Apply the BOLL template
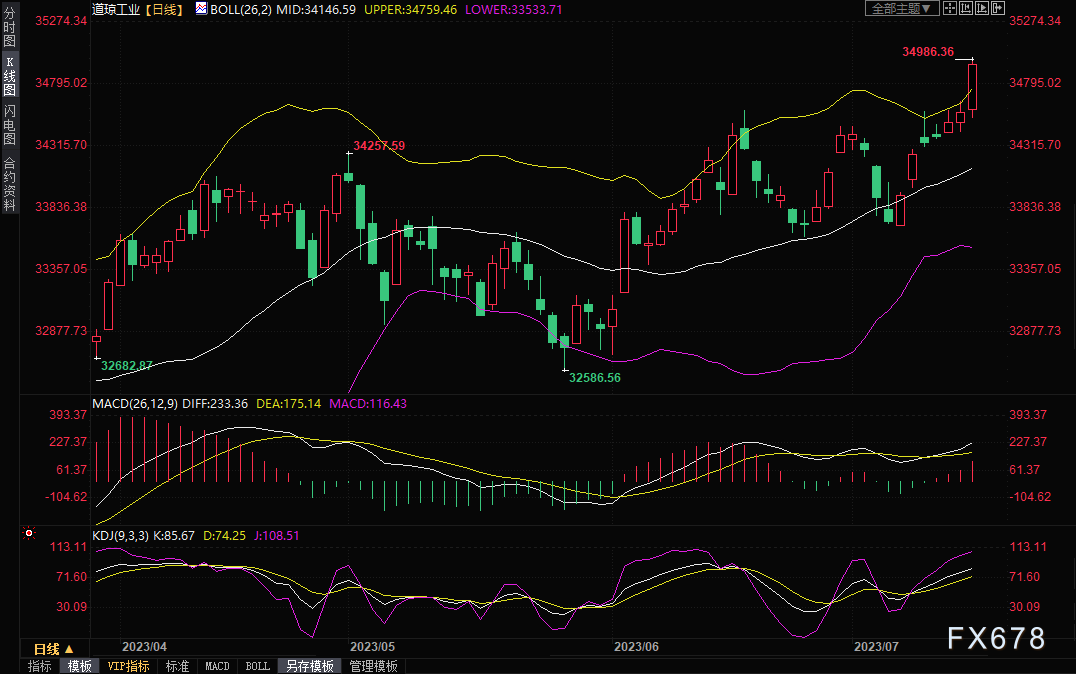 coord(257,666)
